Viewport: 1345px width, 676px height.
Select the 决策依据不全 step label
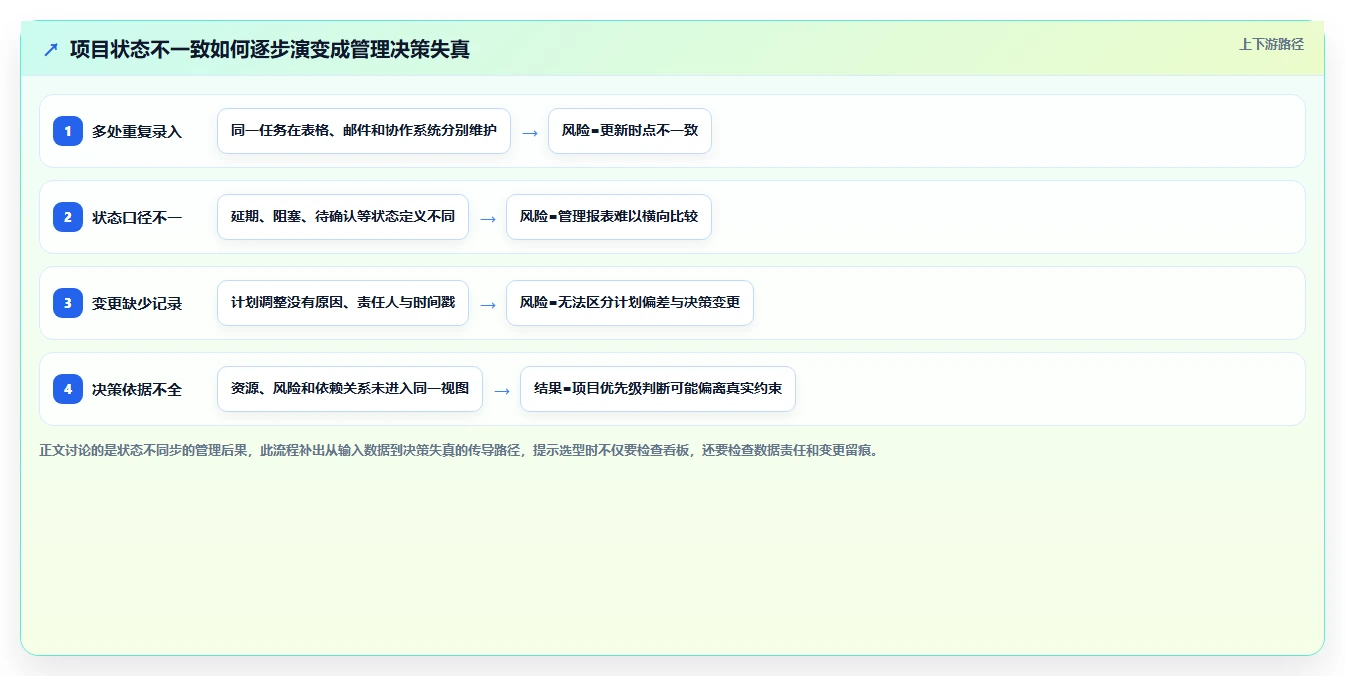[x=137, y=389]
